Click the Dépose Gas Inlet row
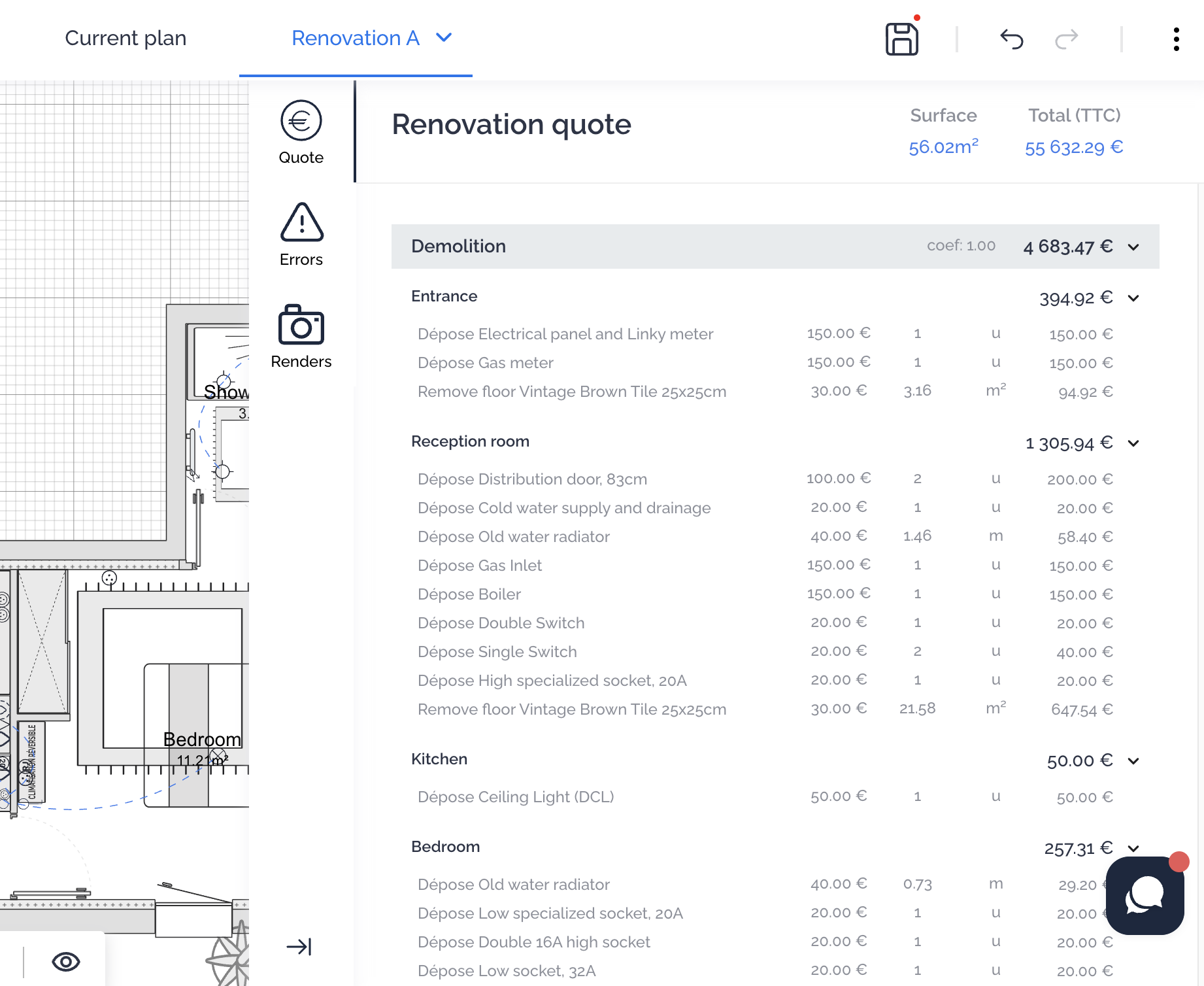 (765, 566)
